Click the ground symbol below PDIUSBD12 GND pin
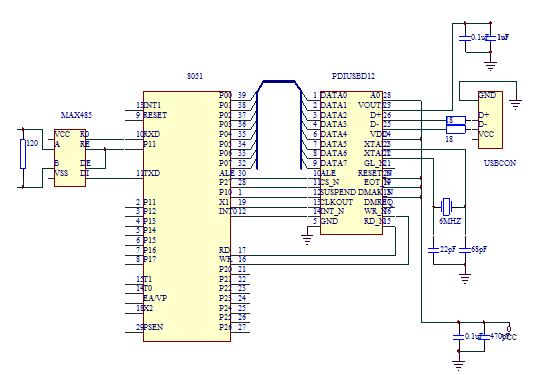Viewport: 538px width, 375px height. click(307, 239)
